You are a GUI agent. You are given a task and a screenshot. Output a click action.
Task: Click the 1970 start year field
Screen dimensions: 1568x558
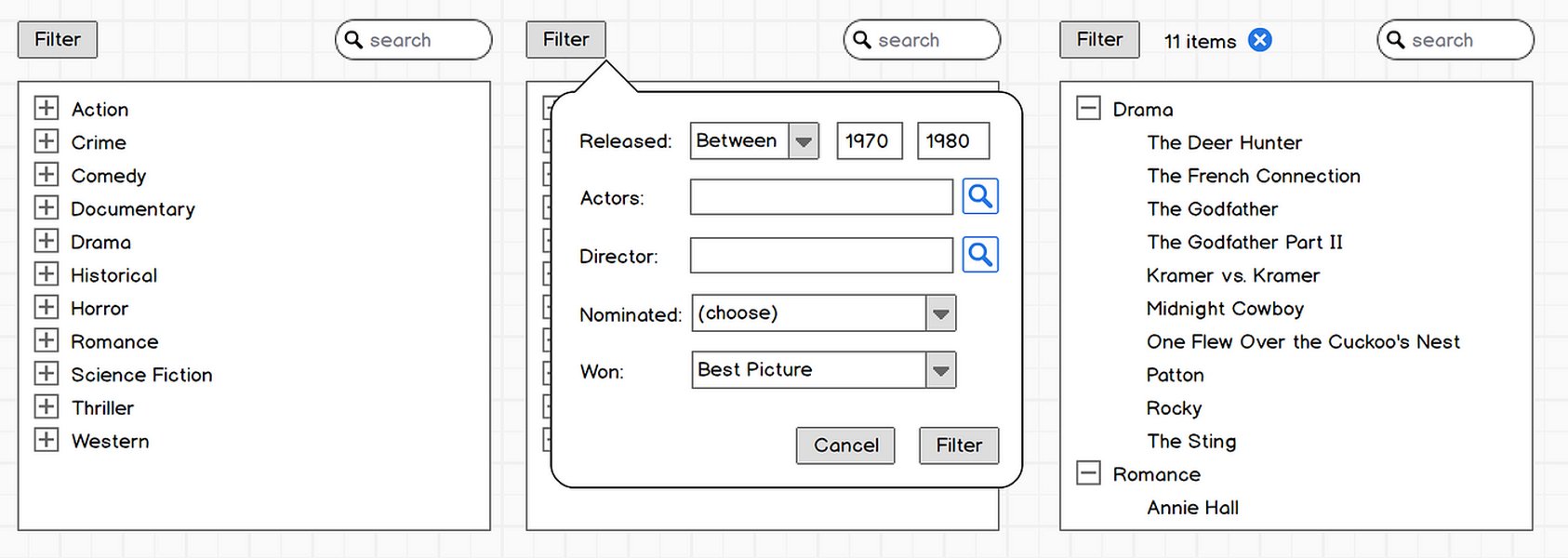869,141
